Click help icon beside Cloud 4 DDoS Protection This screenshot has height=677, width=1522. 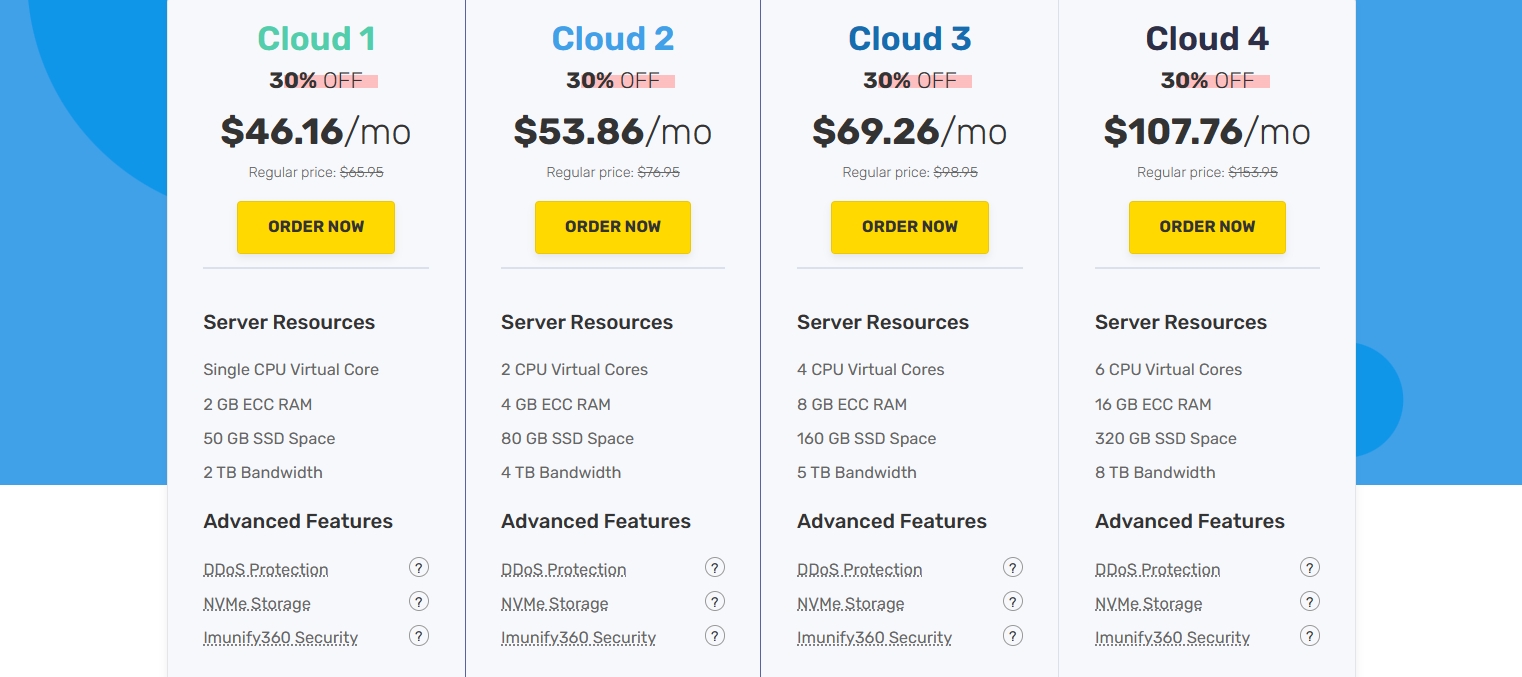tap(1310, 568)
